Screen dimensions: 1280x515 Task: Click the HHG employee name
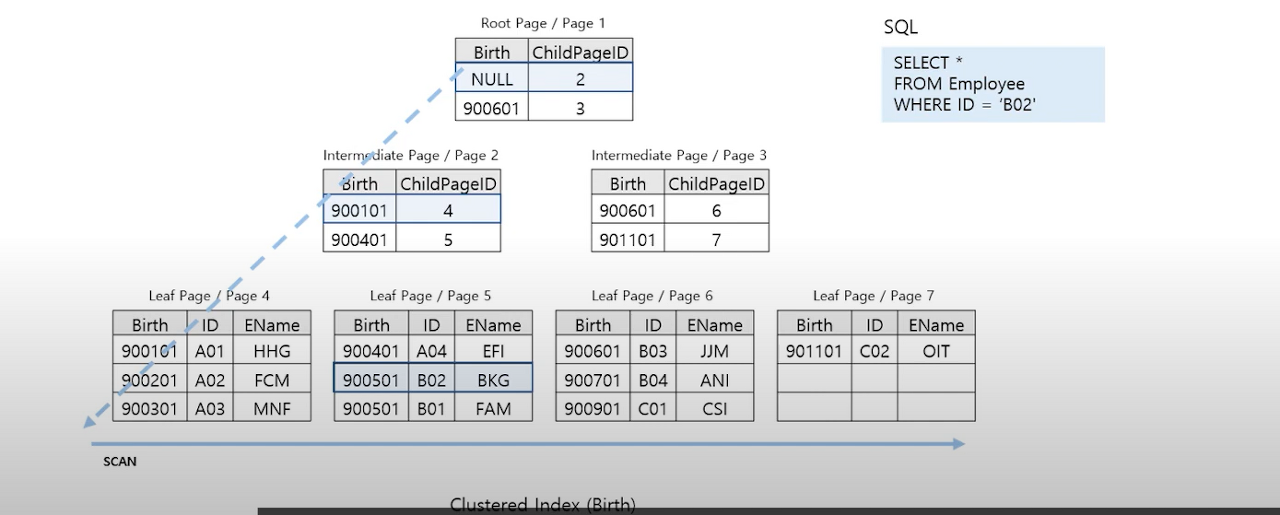[x=272, y=351]
